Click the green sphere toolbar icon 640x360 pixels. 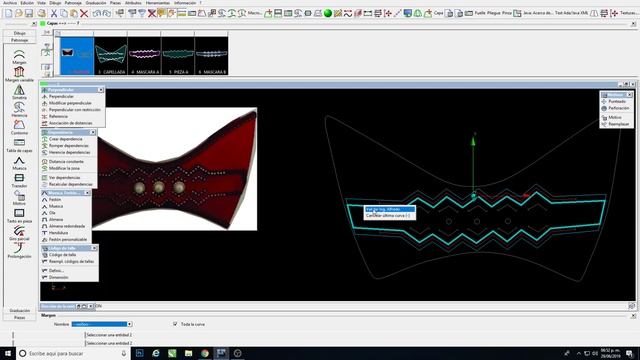point(328,13)
